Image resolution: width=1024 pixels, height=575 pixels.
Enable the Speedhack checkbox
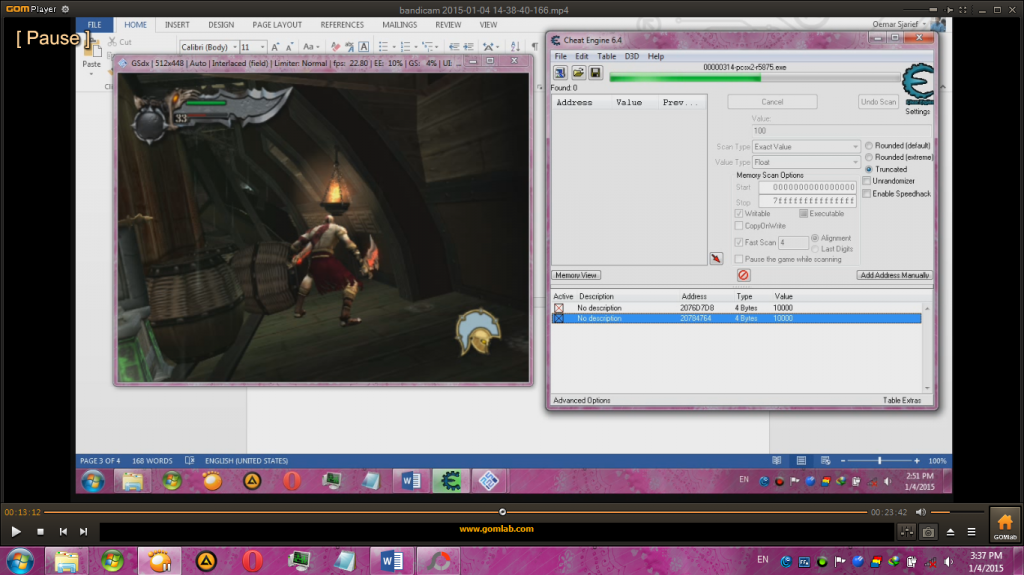[x=867, y=193]
